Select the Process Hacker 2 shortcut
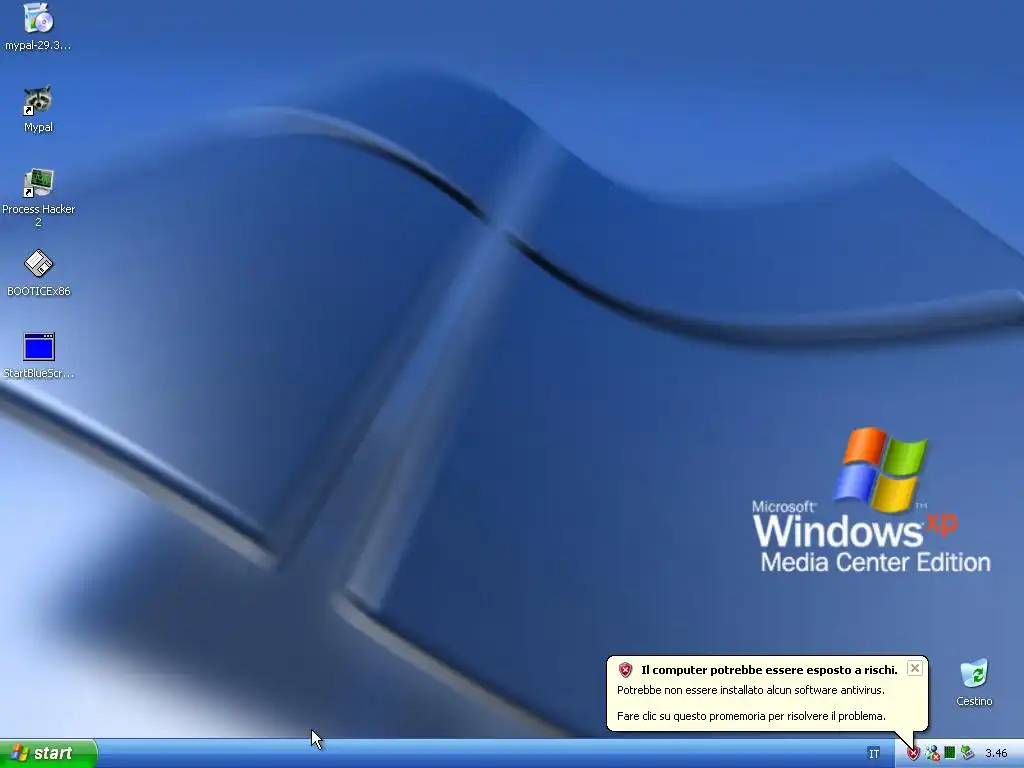 pos(38,197)
